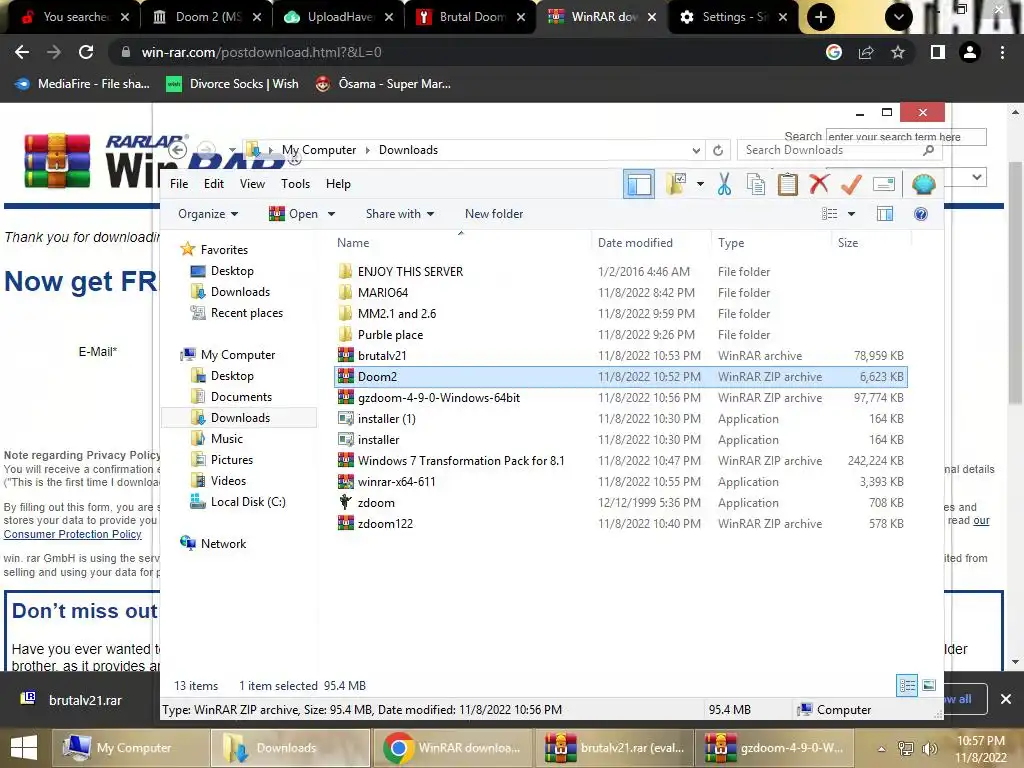
Task: Click the Open button with WinRAR icon
Action: pos(294,214)
